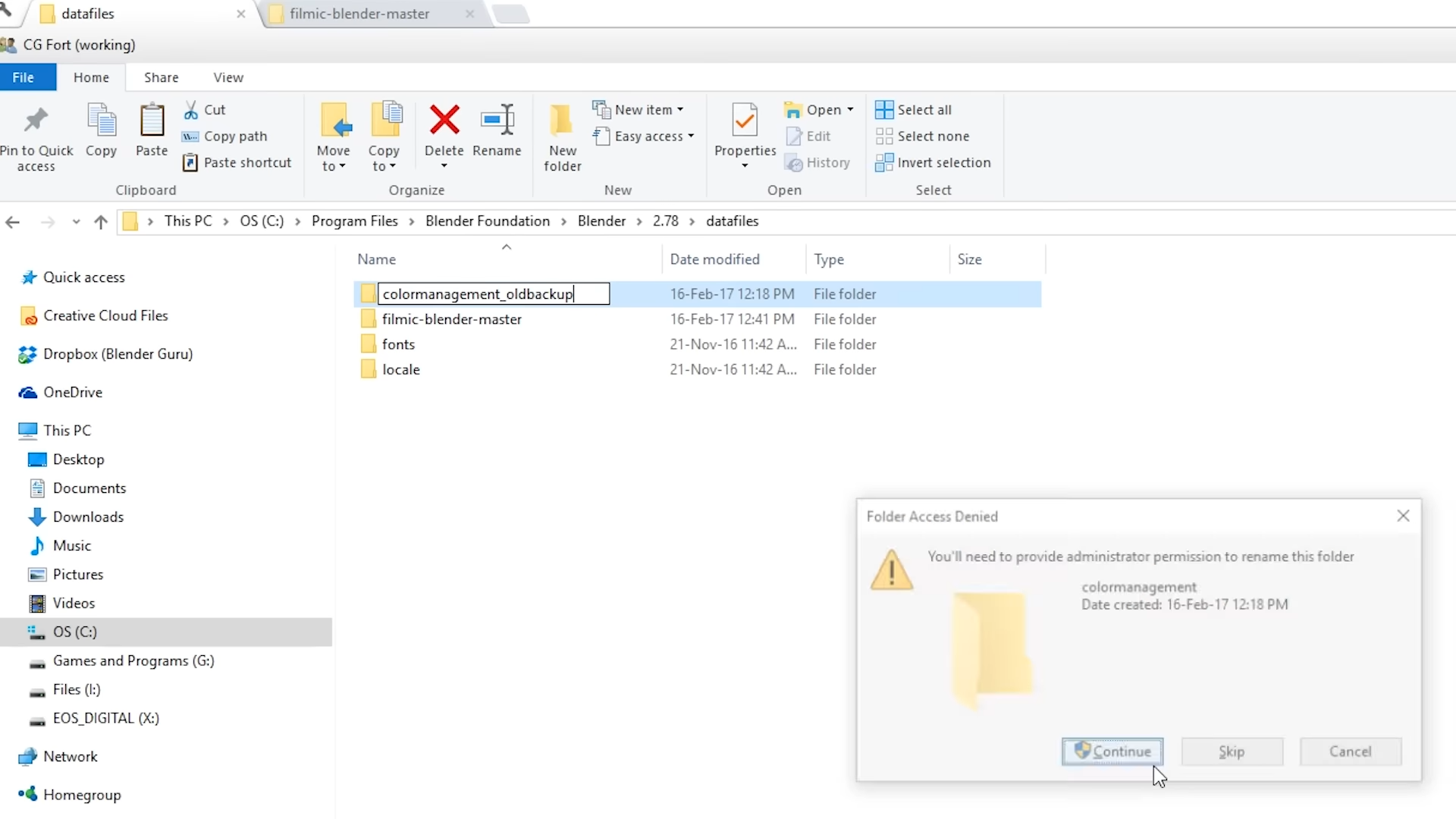This screenshot has height=819, width=1456.
Task: Click the Rename ribbon icon
Action: pos(497,120)
